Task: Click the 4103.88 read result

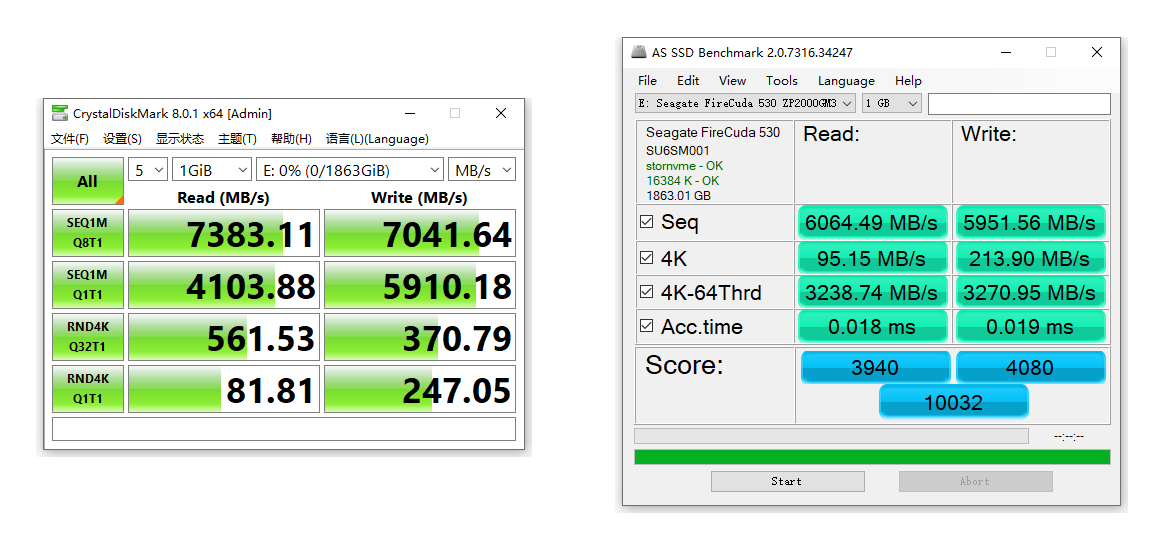Action: point(224,284)
